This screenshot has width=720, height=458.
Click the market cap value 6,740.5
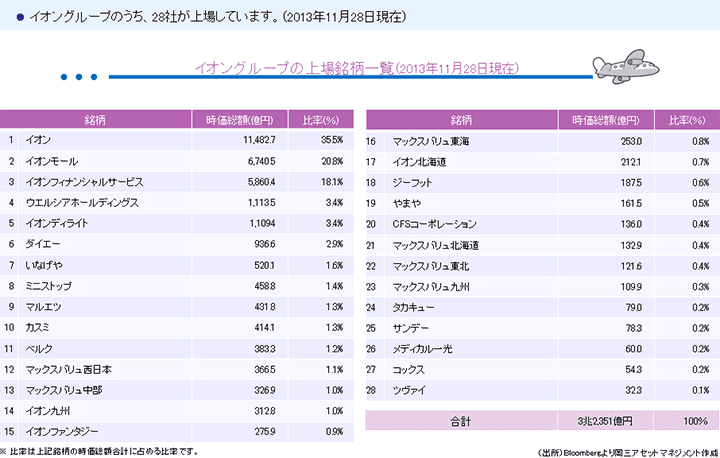pos(262,161)
